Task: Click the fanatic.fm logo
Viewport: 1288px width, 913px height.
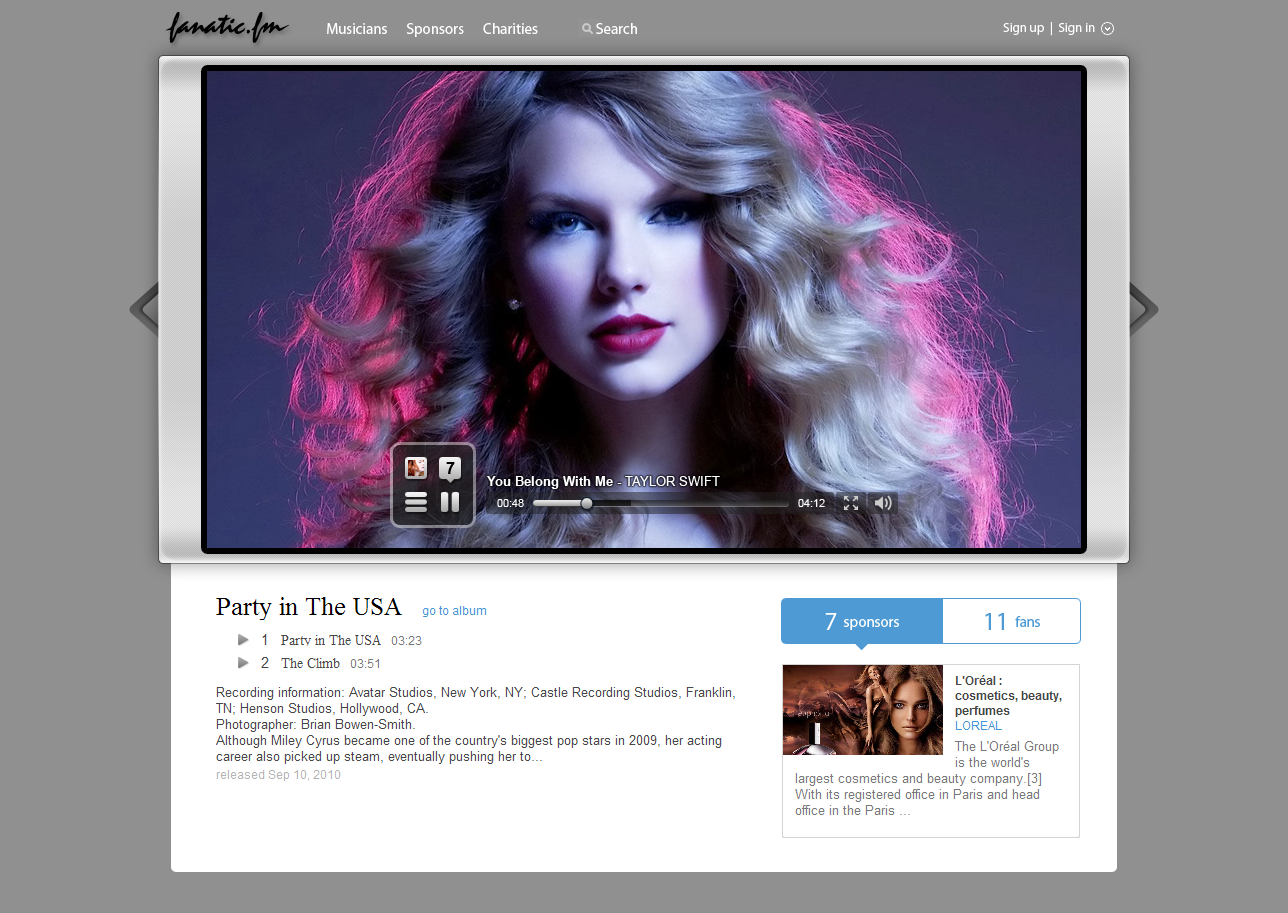Action: 228,28
